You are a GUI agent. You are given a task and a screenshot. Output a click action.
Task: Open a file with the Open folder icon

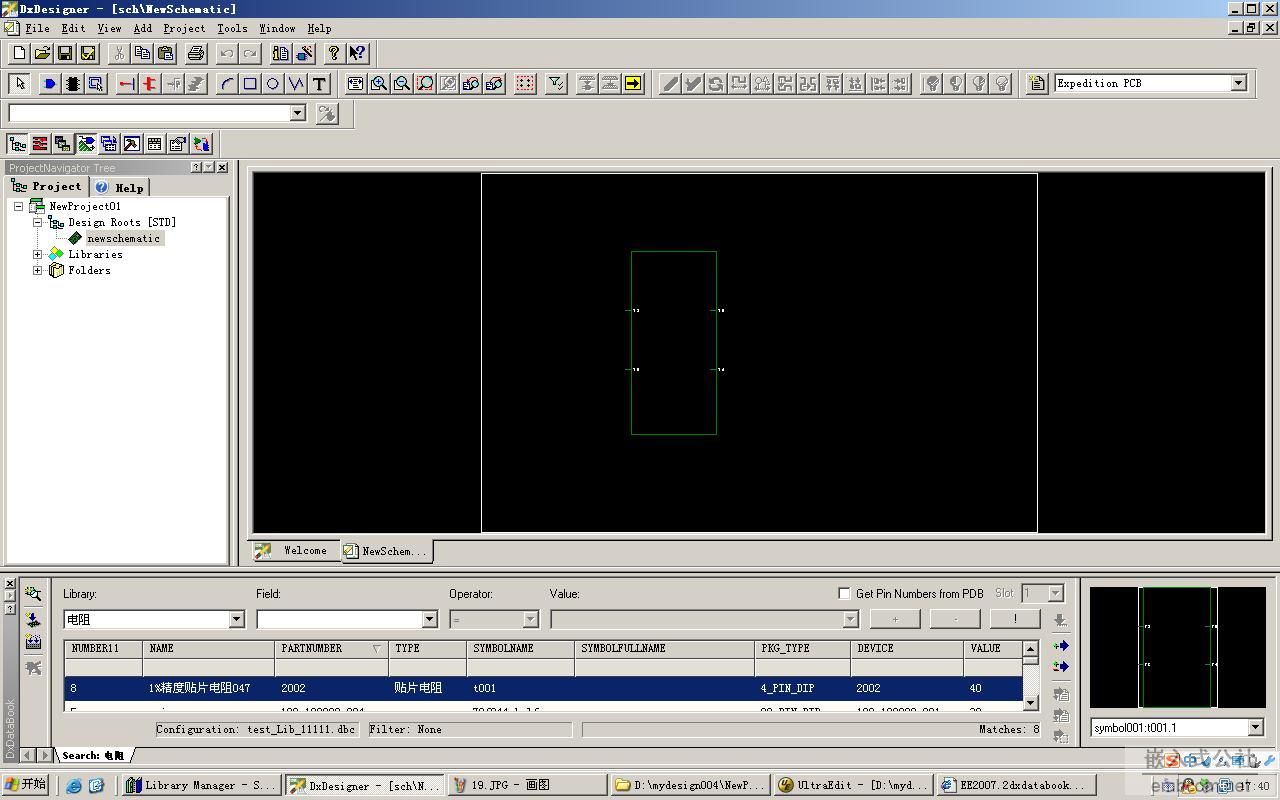click(42, 53)
